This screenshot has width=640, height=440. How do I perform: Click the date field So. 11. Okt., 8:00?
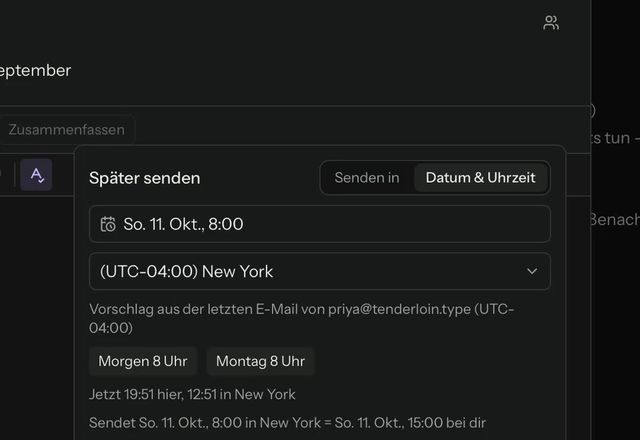point(320,224)
